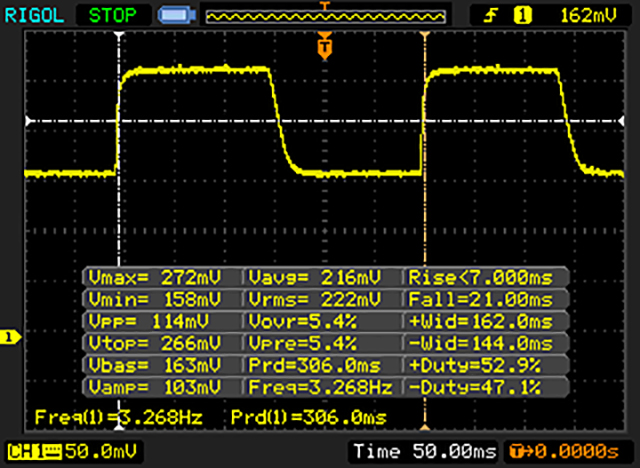Open the Time 50.00ms timebase setting

click(x=424, y=452)
